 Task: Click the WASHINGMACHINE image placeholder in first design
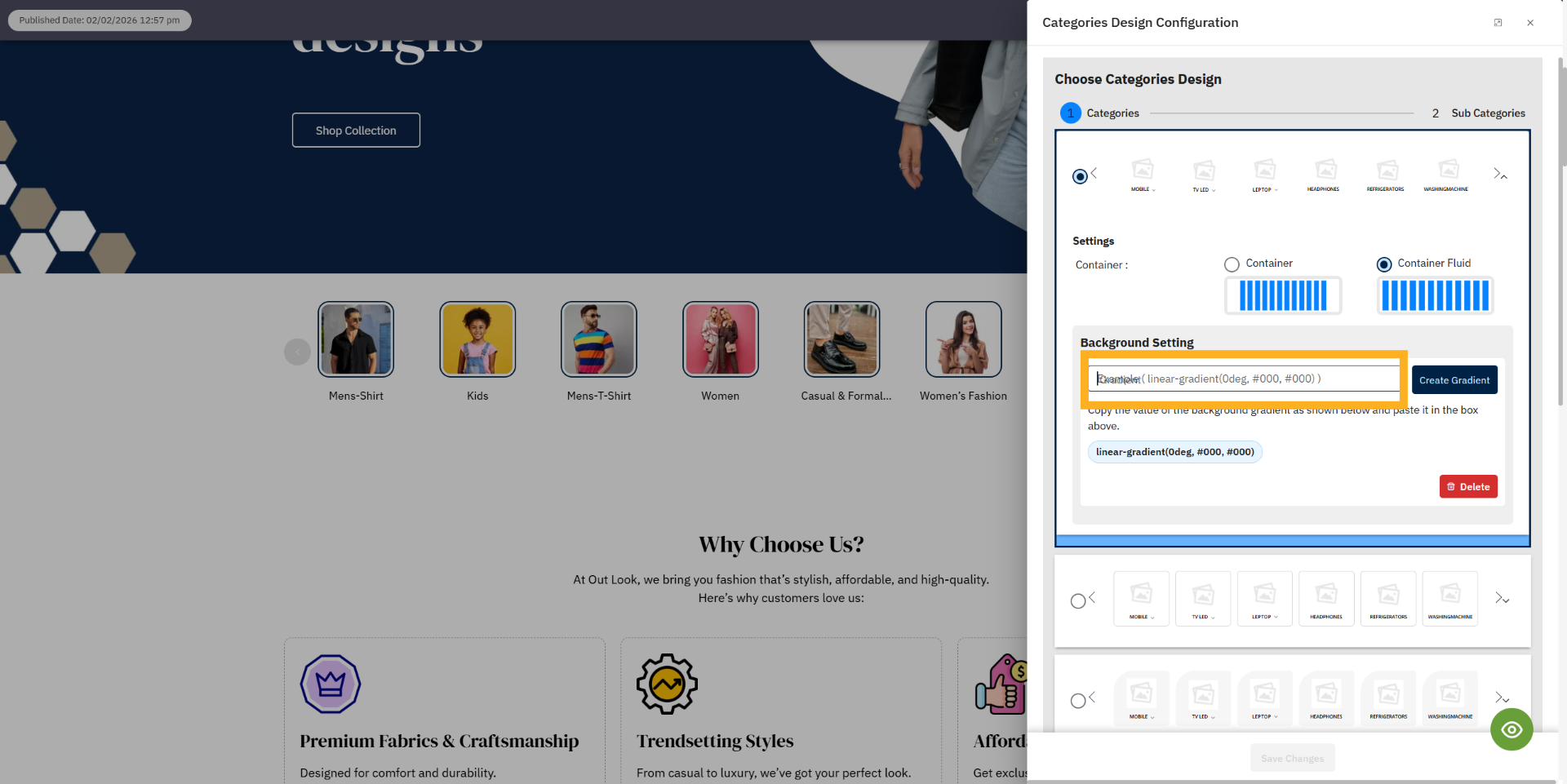coord(1449,169)
